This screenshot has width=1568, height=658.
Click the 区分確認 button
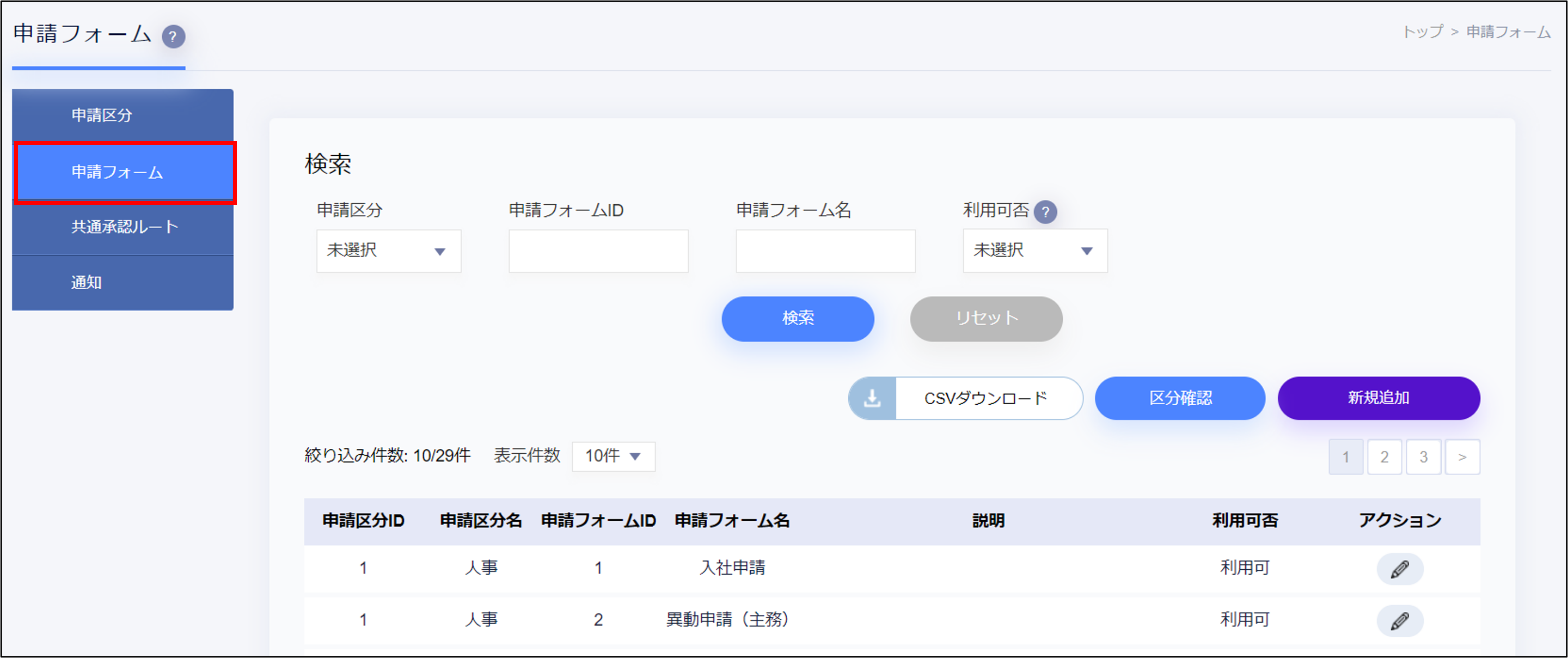tap(1180, 399)
